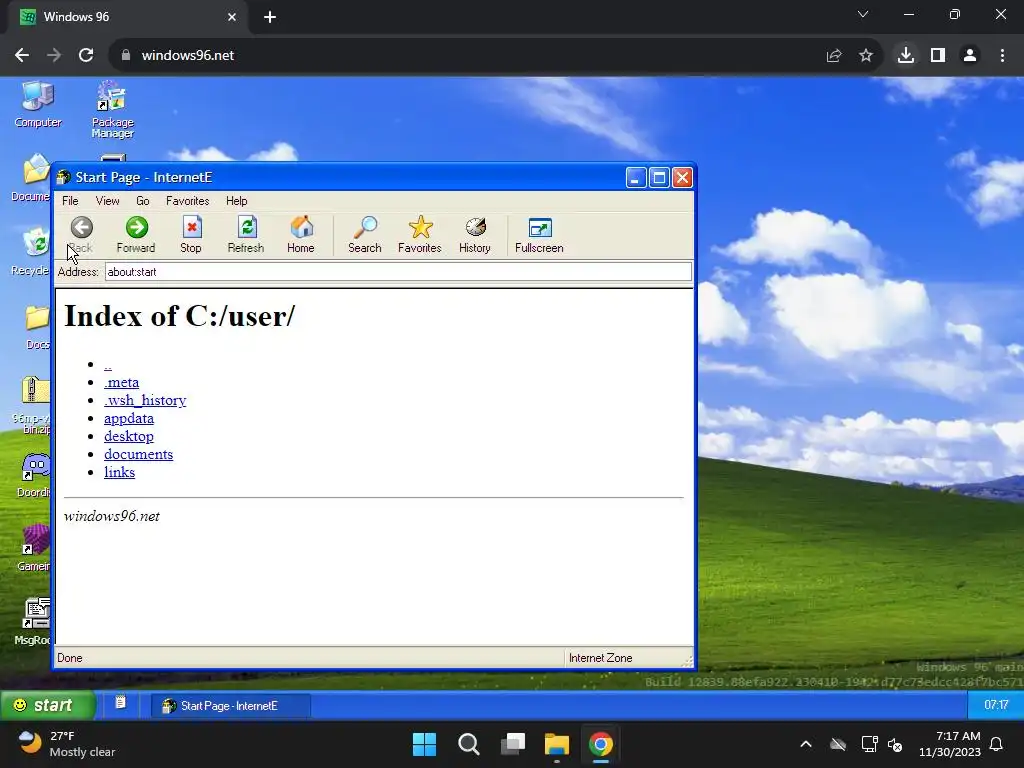
Task: Close the Windows 96 tab
Action: [x=232, y=17]
